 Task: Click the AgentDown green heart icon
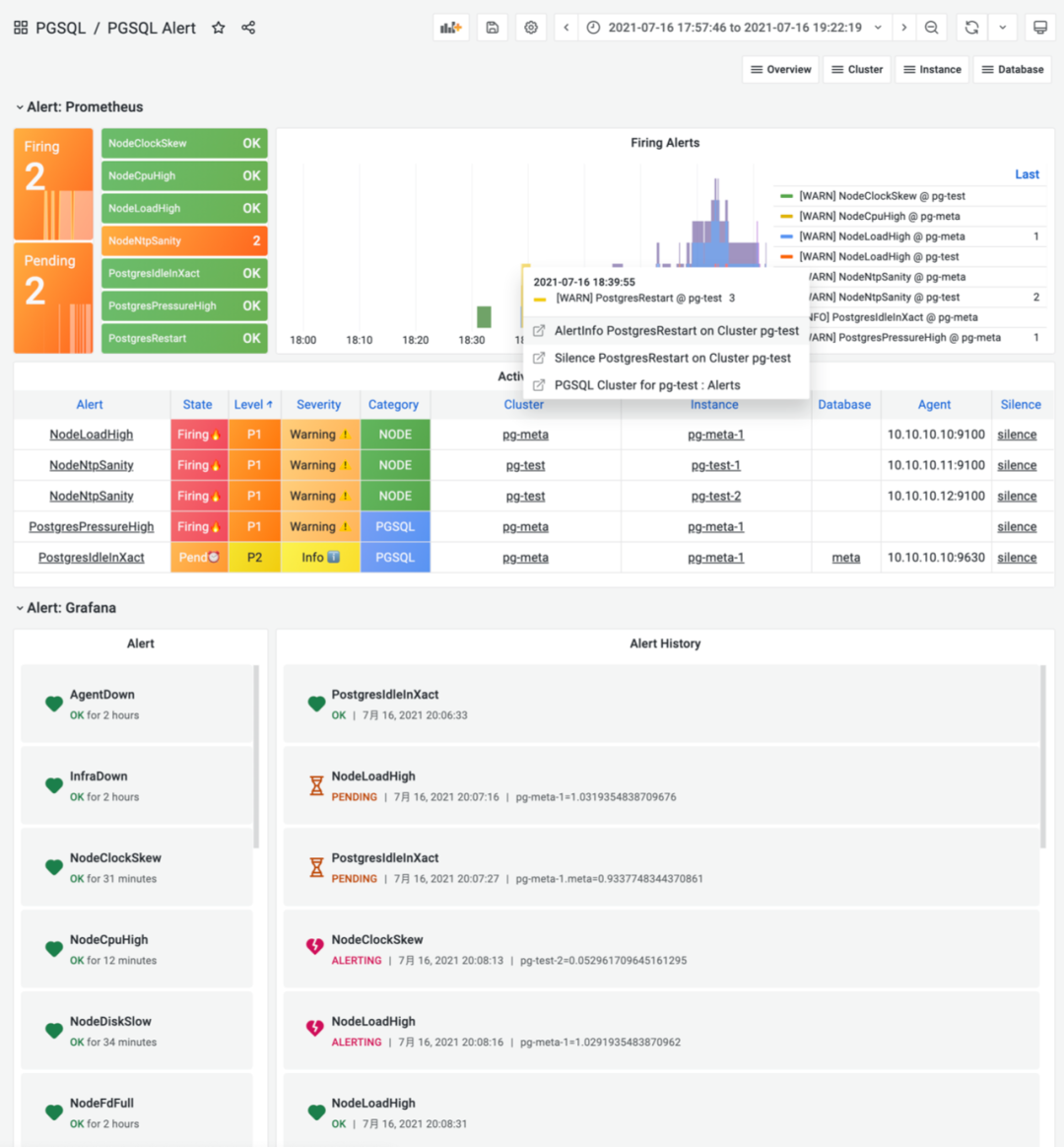[54, 704]
